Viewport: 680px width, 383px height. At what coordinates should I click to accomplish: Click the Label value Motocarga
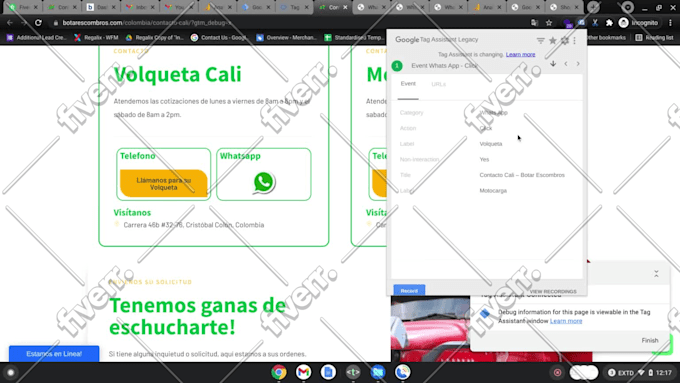pyautogui.click(x=493, y=190)
